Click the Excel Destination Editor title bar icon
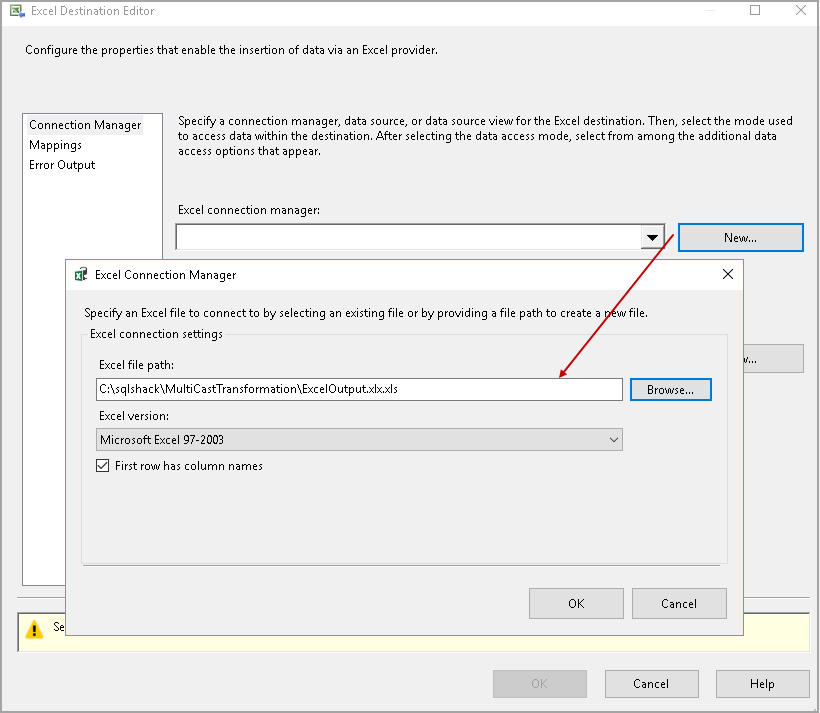Screen dimensions: 820x713 click(14, 10)
